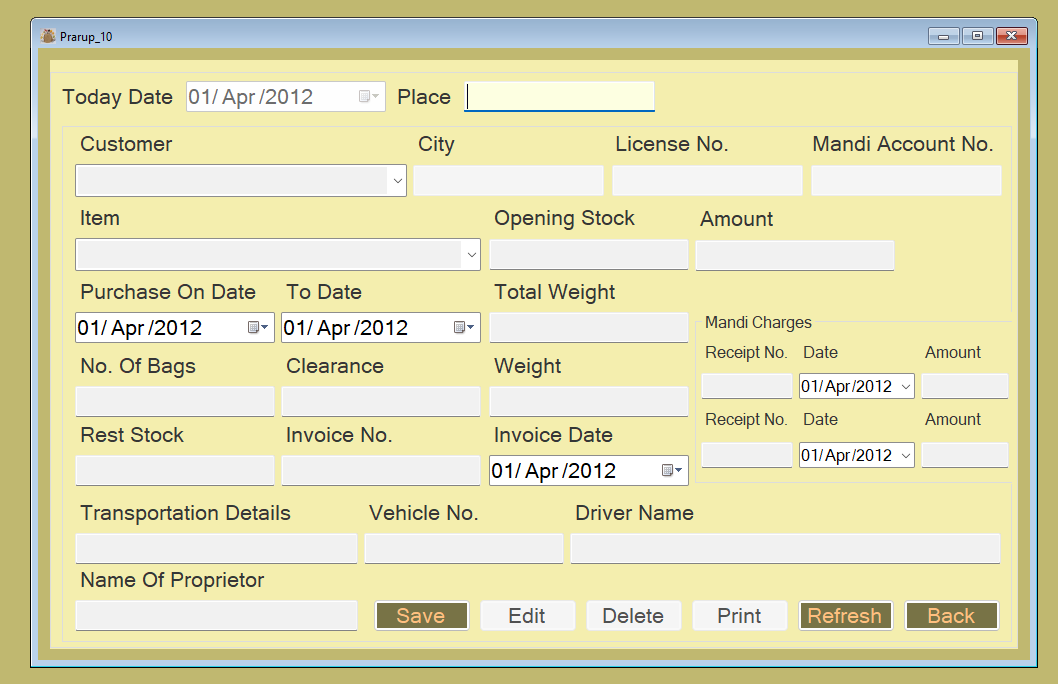Image resolution: width=1058 pixels, height=684 pixels.
Task: Focus the first Mandi Charges Receipt No. field
Action: coord(747,387)
